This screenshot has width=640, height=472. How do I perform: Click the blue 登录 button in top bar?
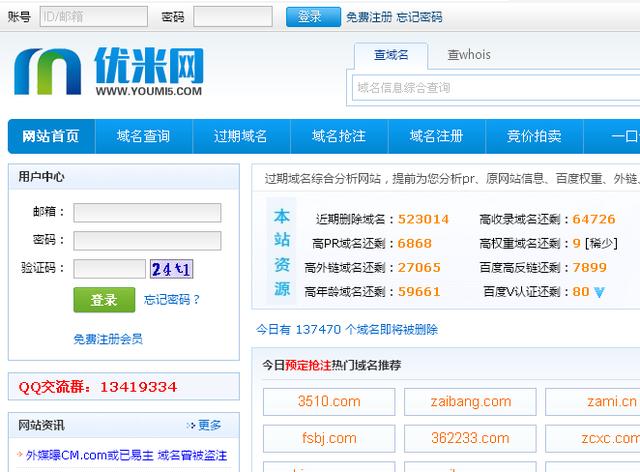pos(313,17)
